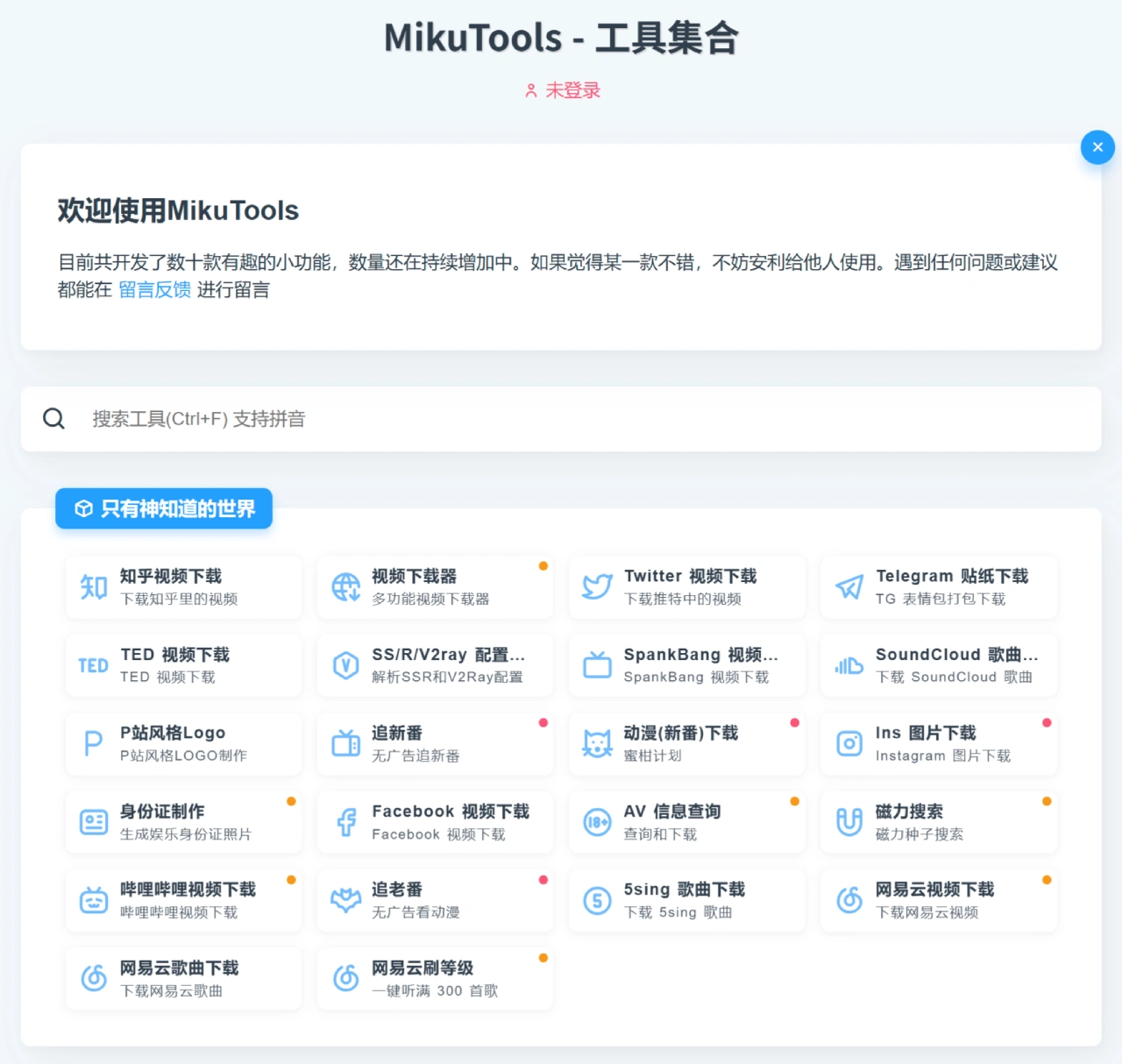This screenshot has height=1064, width=1122.
Task: Open the 知乎视频下载 tool
Action: pyautogui.click(x=183, y=586)
